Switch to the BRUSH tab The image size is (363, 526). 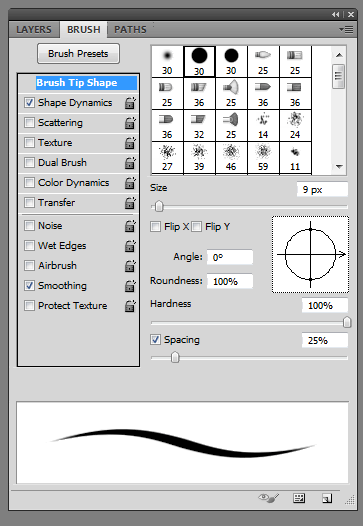click(x=84, y=30)
